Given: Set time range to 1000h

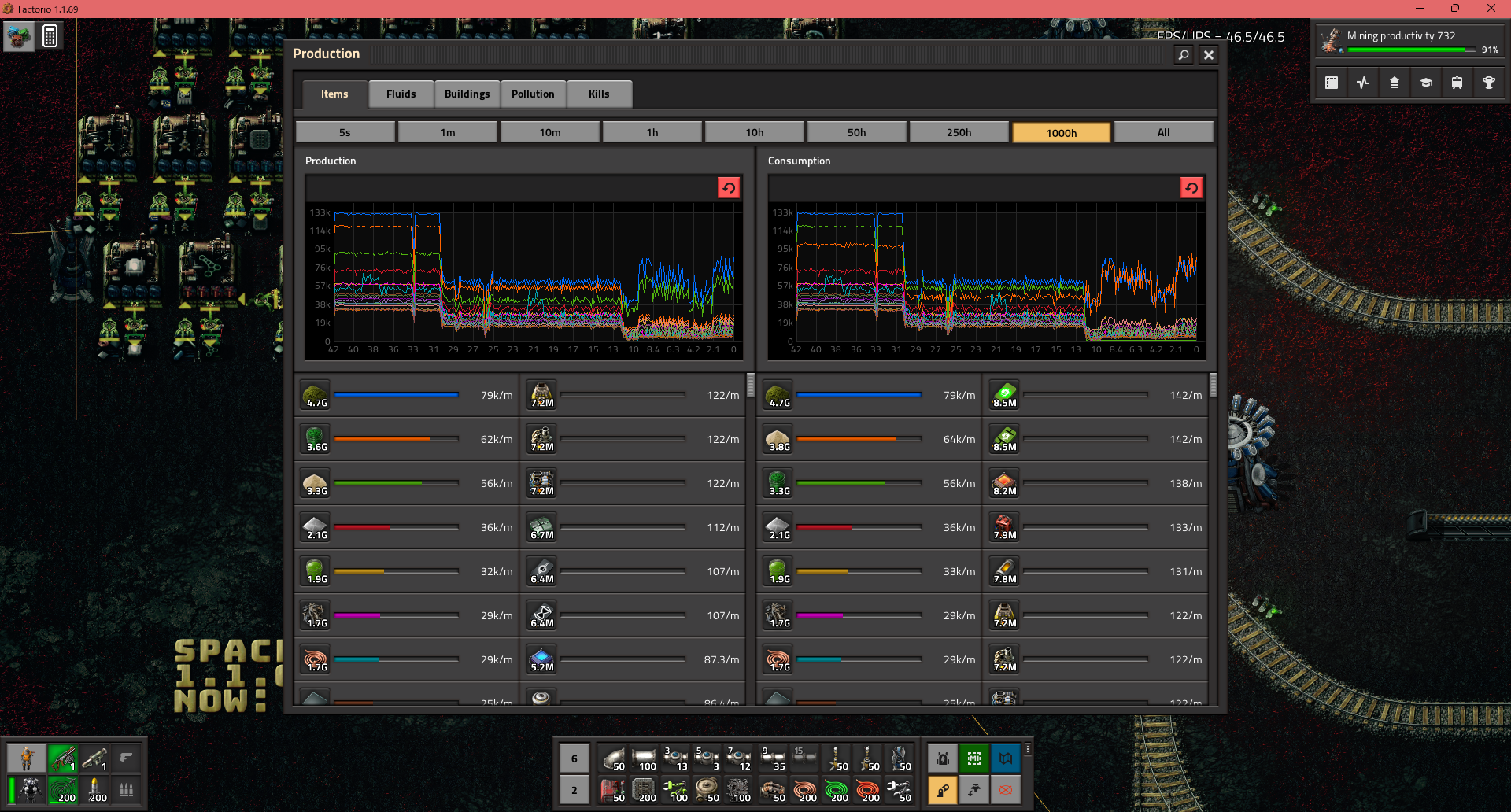Looking at the screenshot, I should coord(1062,132).
